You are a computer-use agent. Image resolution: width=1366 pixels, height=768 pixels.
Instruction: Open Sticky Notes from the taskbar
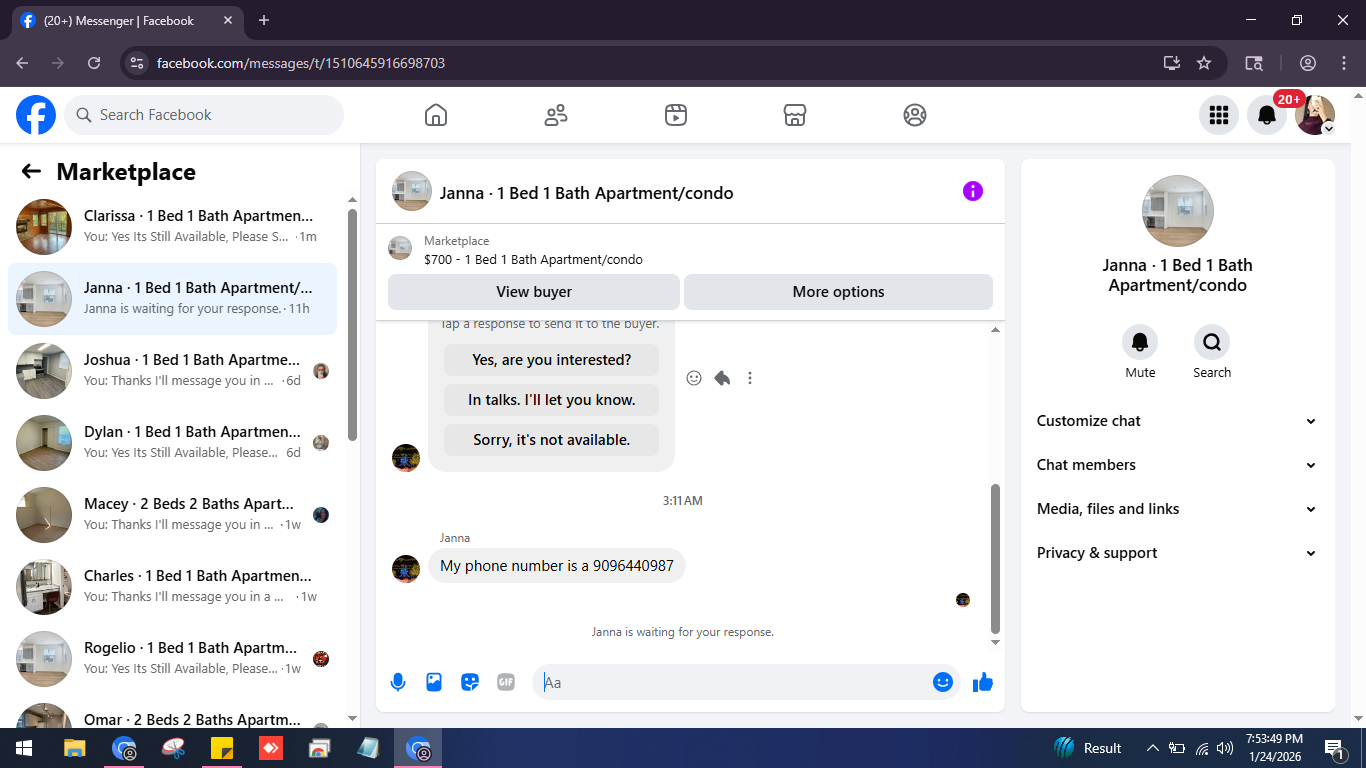[222, 748]
